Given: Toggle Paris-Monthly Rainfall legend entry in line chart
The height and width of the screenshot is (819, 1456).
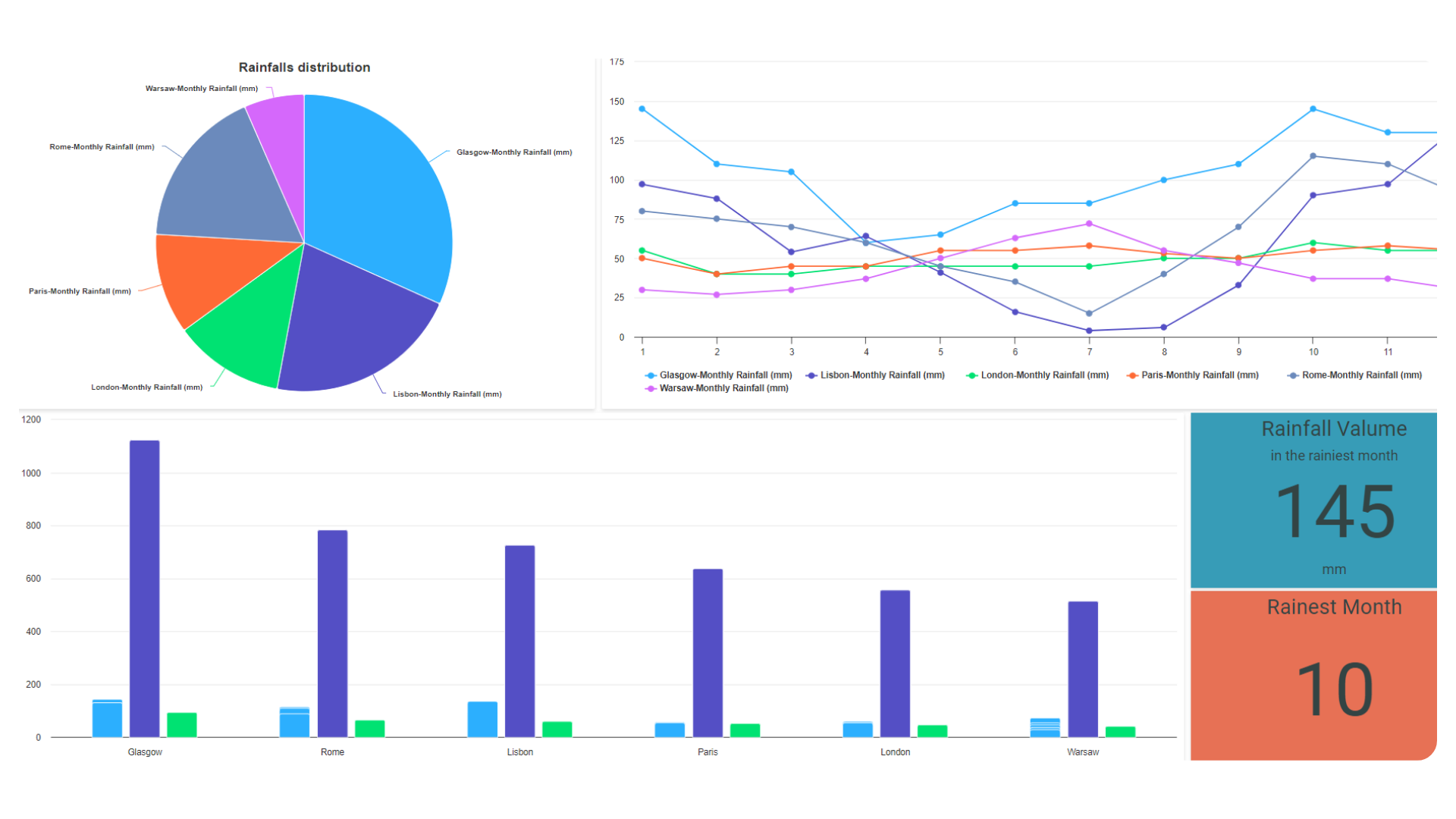Looking at the screenshot, I should 1193,375.
